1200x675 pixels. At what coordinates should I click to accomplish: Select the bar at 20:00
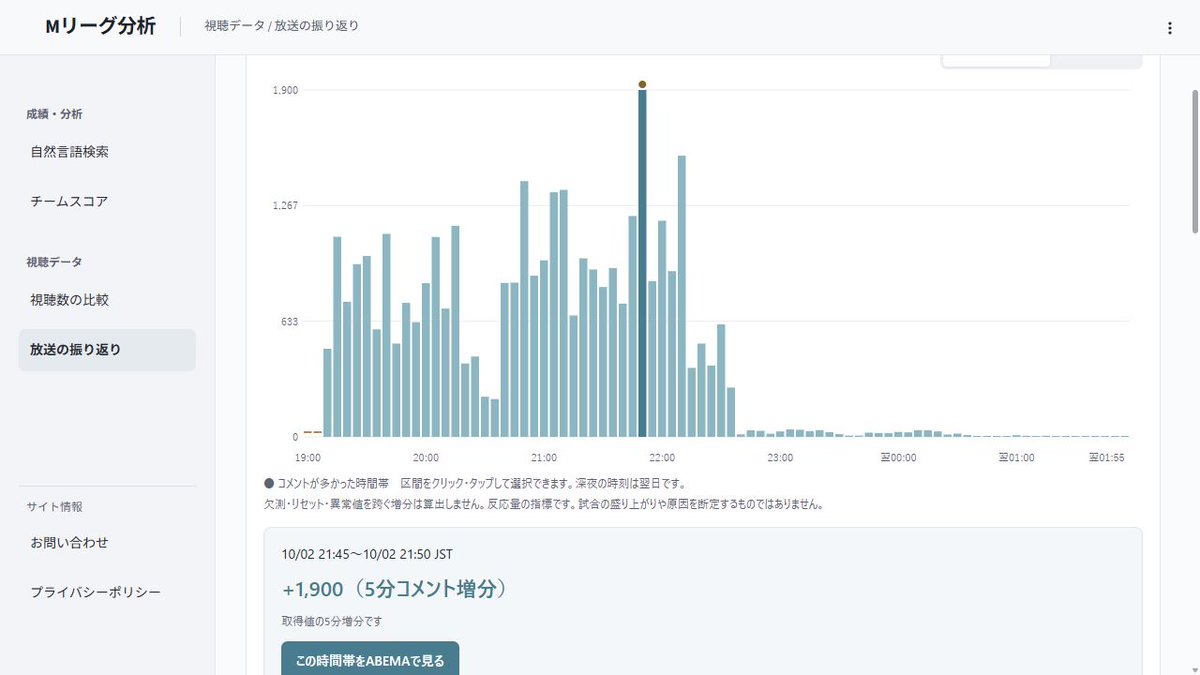point(426,360)
